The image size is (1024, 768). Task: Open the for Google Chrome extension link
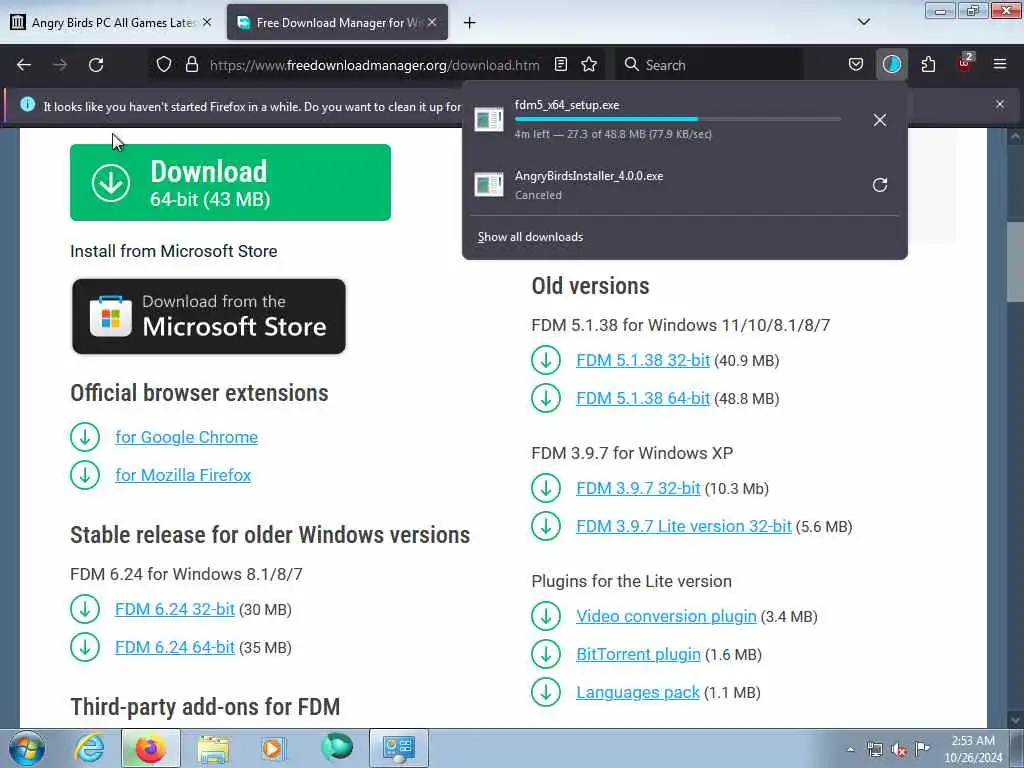pos(187,437)
